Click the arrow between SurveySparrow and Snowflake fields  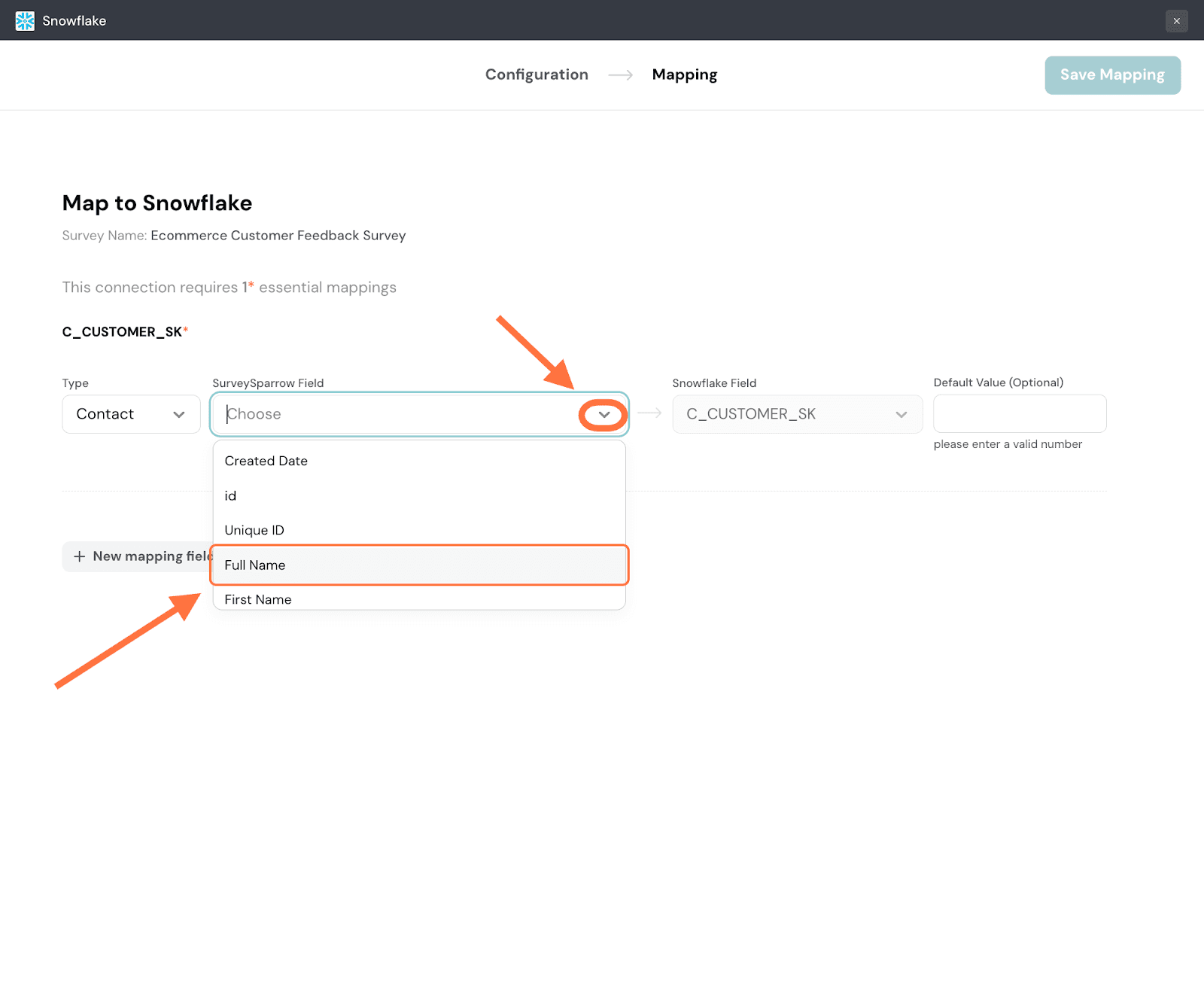(x=649, y=413)
